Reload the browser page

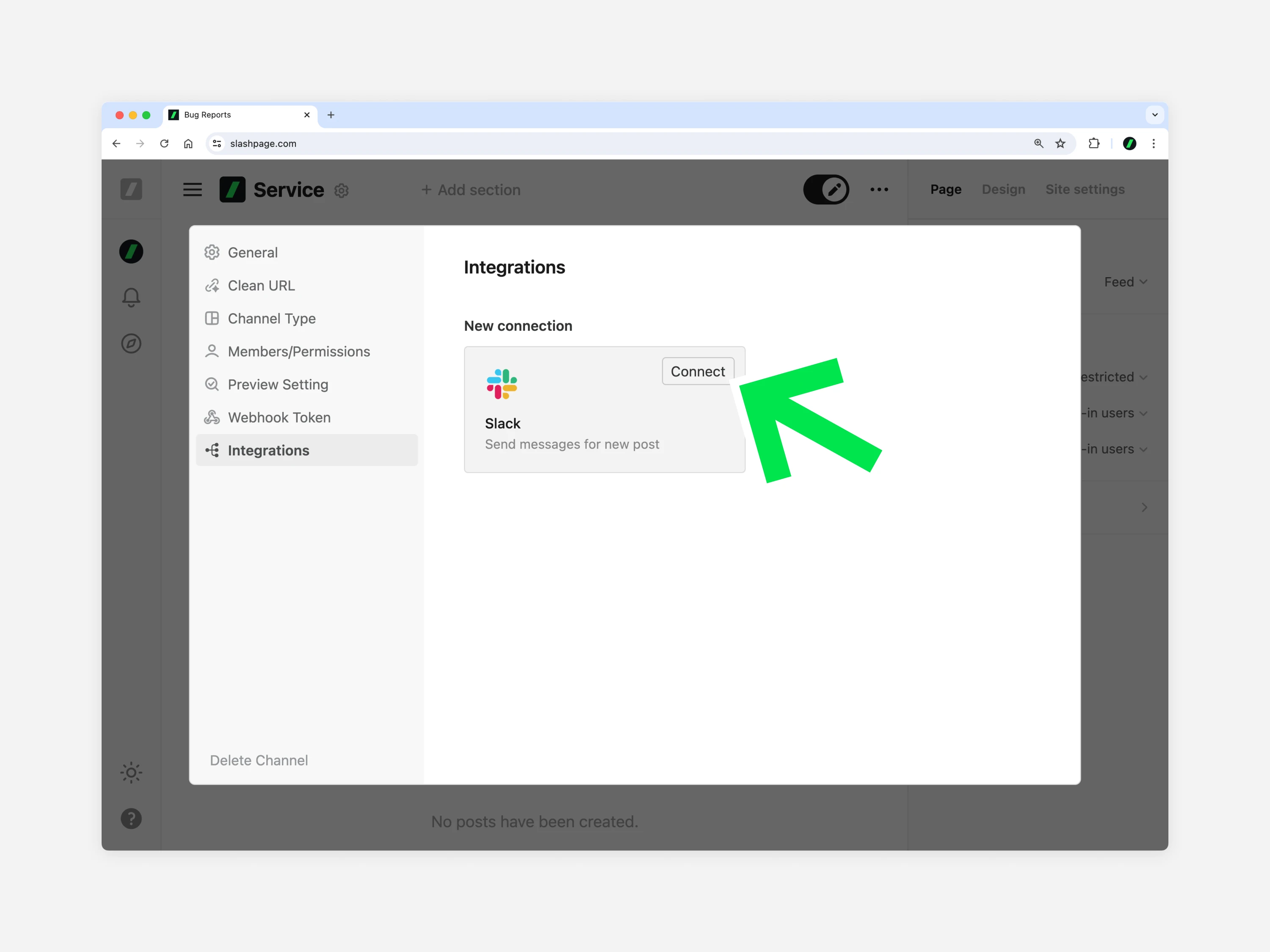click(164, 143)
